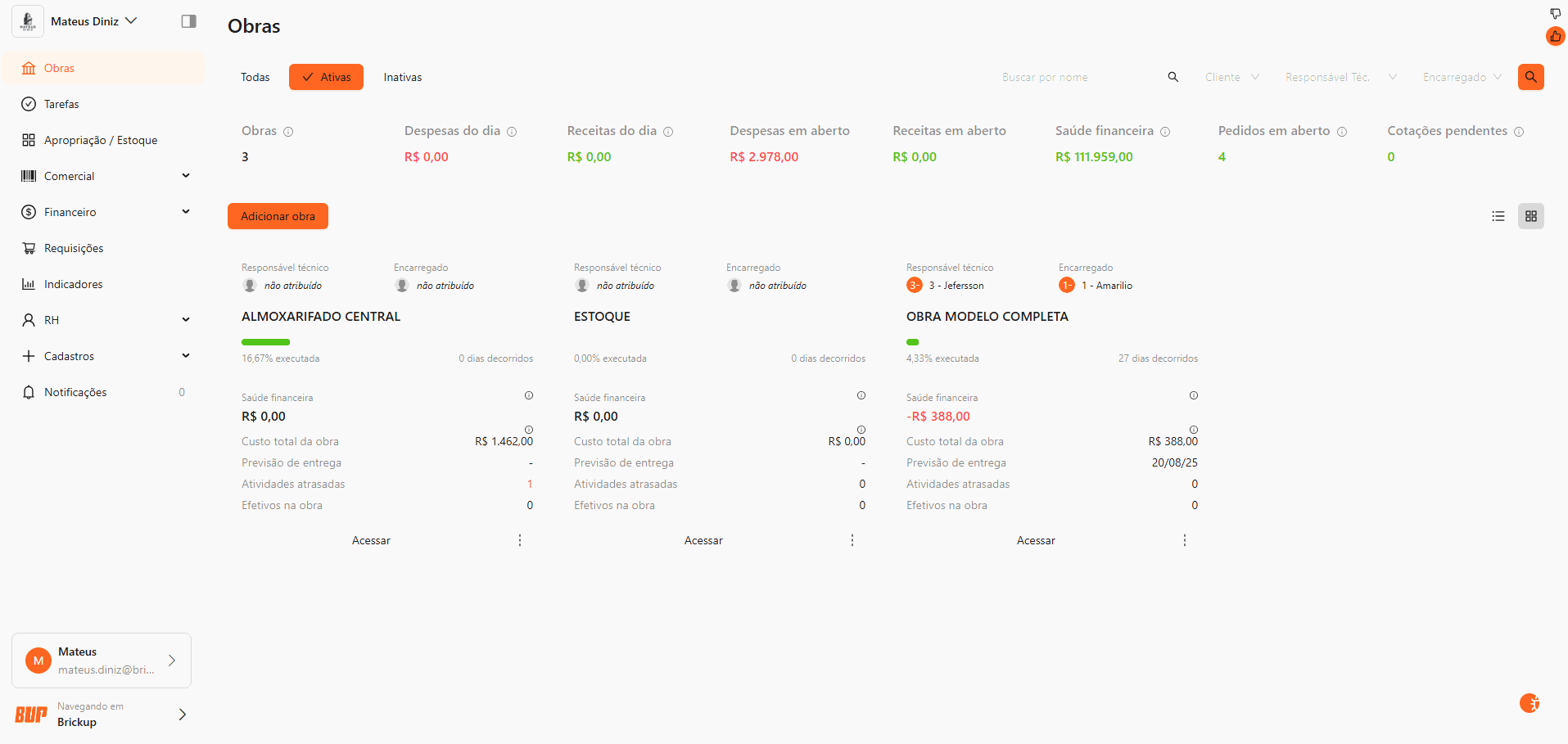Image resolution: width=1568 pixels, height=744 pixels.
Task: Expand the RH menu chevron
Action: pyautogui.click(x=186, y=320)
